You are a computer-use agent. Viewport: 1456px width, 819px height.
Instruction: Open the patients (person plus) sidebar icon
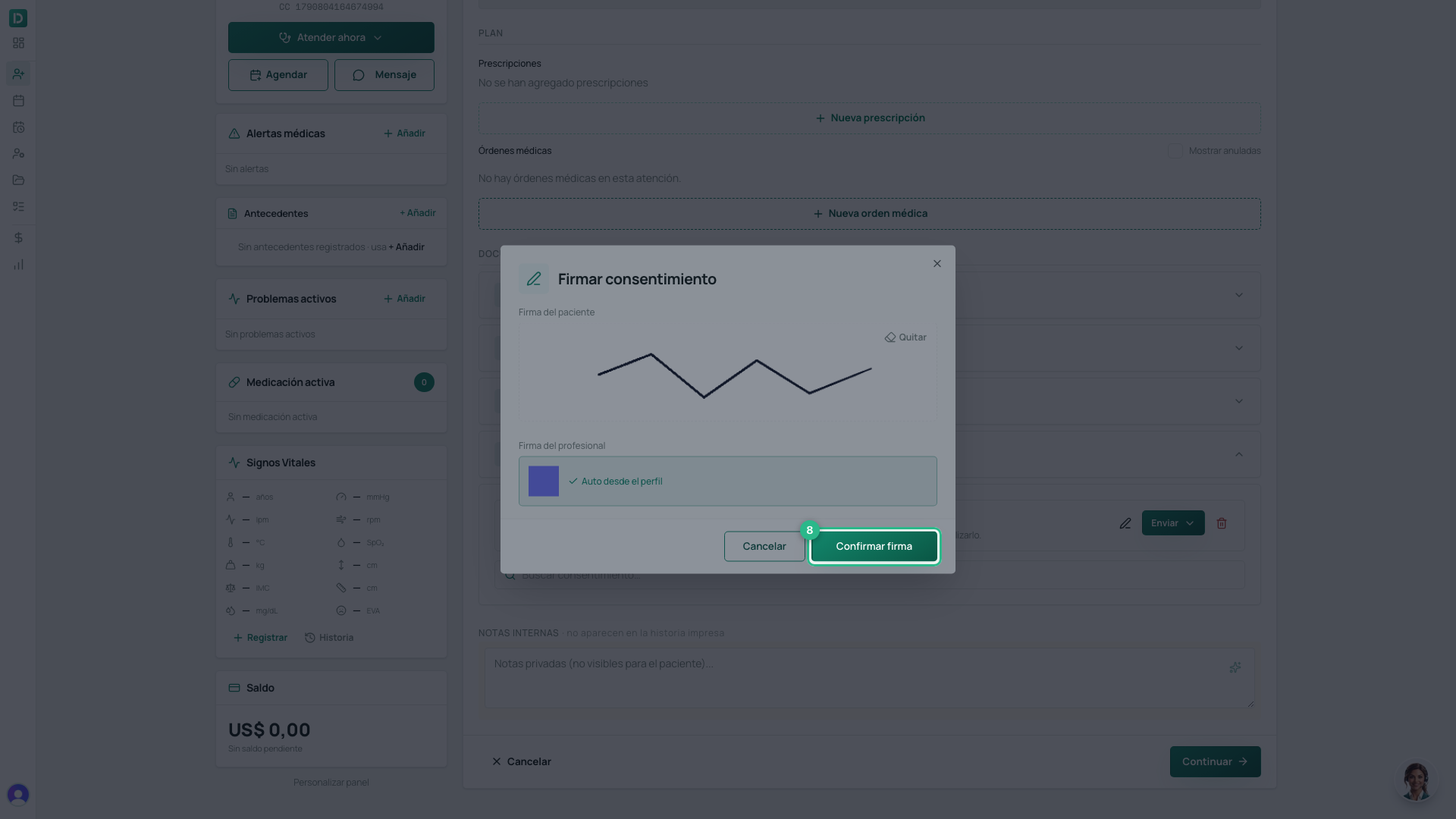point(18,74)
